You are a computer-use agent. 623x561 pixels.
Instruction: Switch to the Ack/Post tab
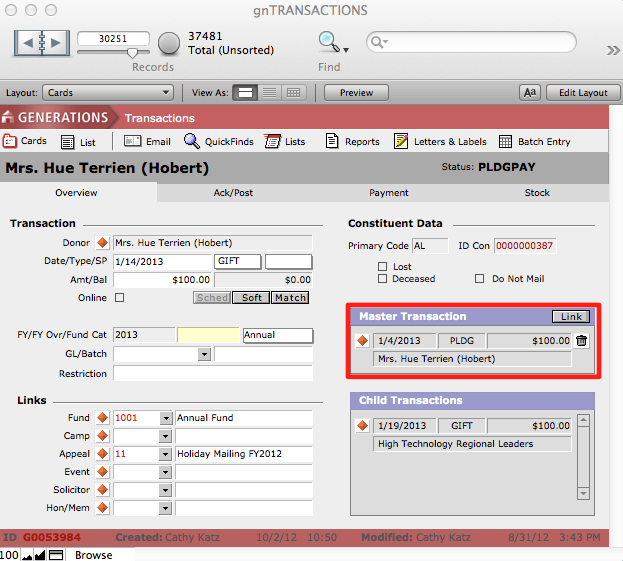tap(232, 193)
